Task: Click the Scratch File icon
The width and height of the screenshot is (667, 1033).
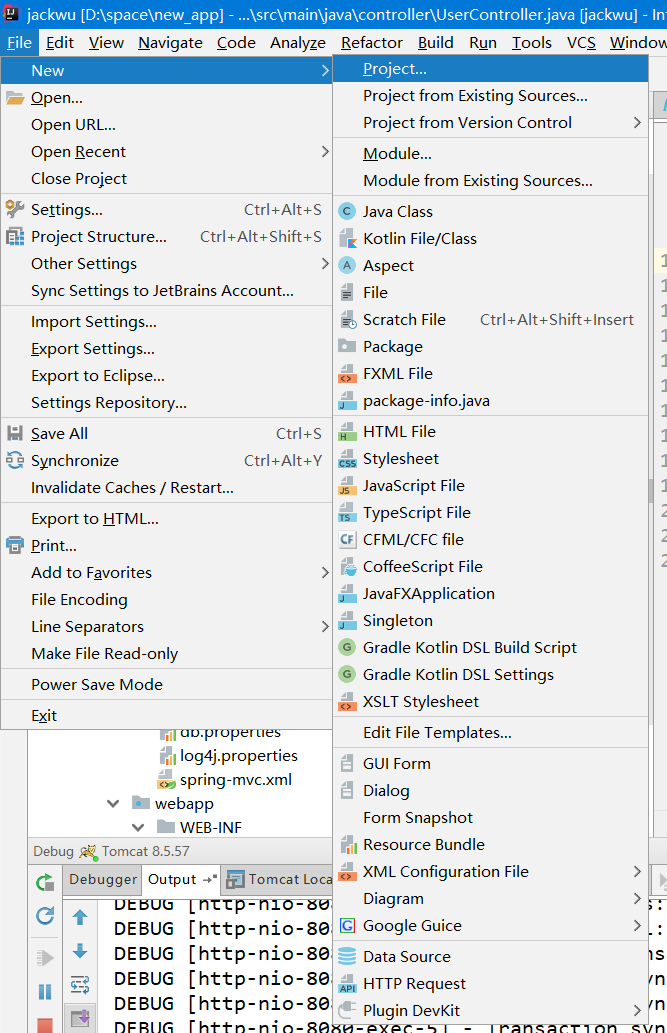Action: tap(347, 320)
